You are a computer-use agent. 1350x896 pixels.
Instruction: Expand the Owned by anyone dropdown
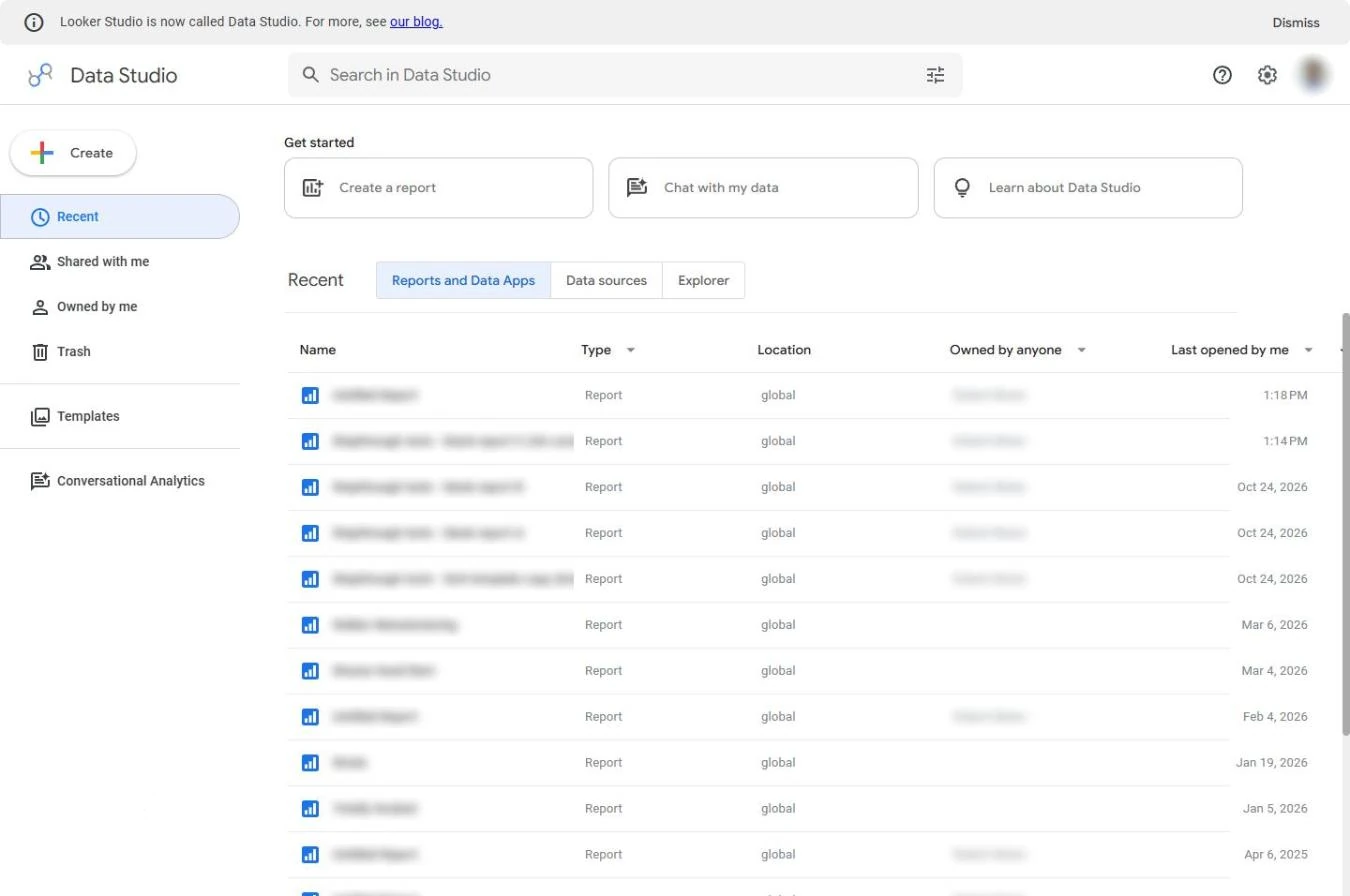point(1081,350)
